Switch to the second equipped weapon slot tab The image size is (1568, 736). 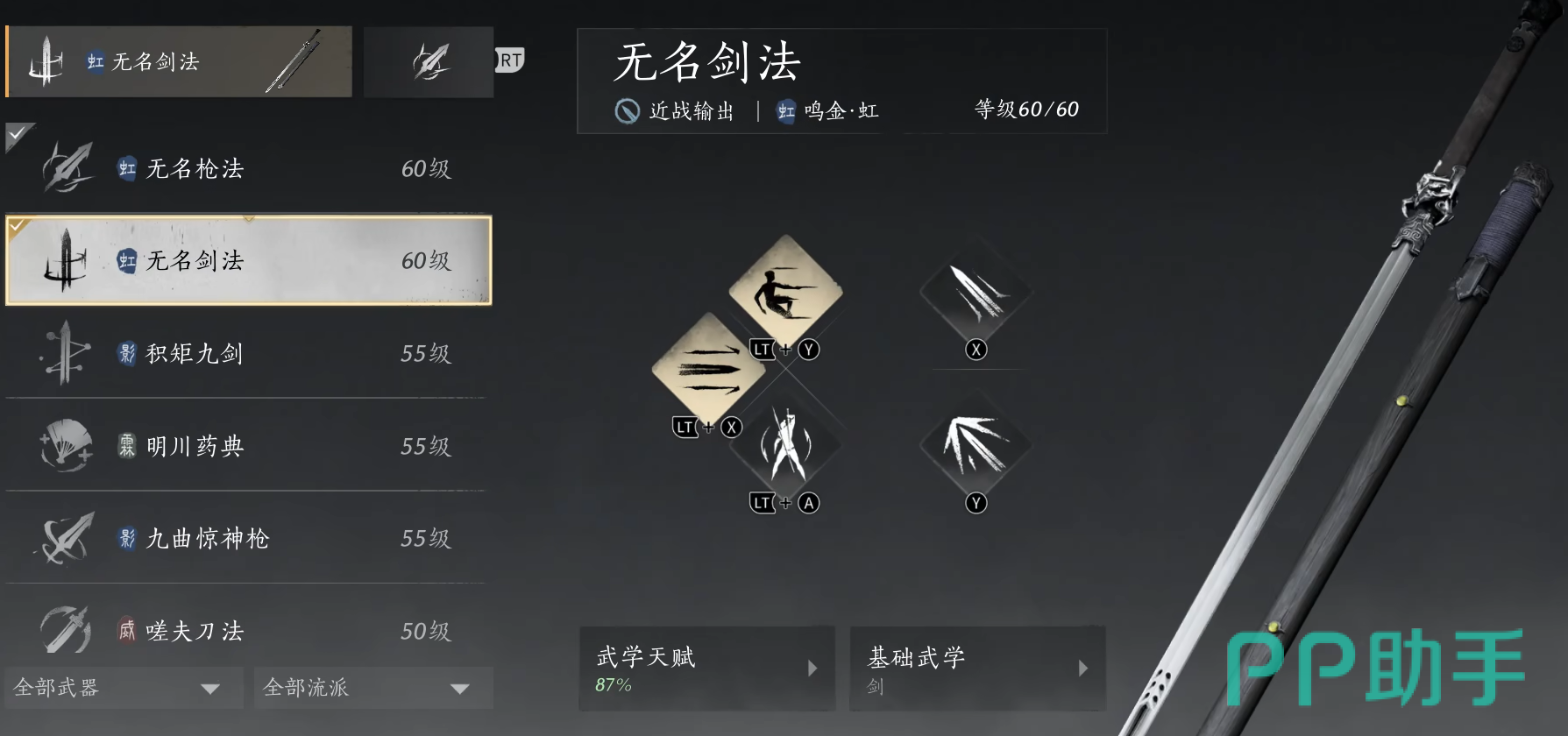[x=429, y=61]
